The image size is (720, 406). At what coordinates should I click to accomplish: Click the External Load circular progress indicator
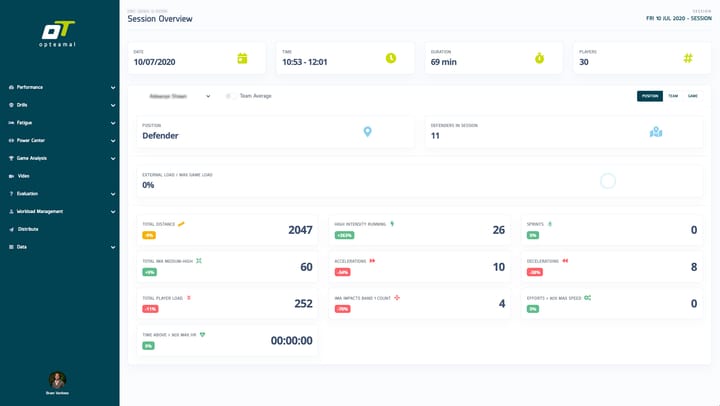607,181
